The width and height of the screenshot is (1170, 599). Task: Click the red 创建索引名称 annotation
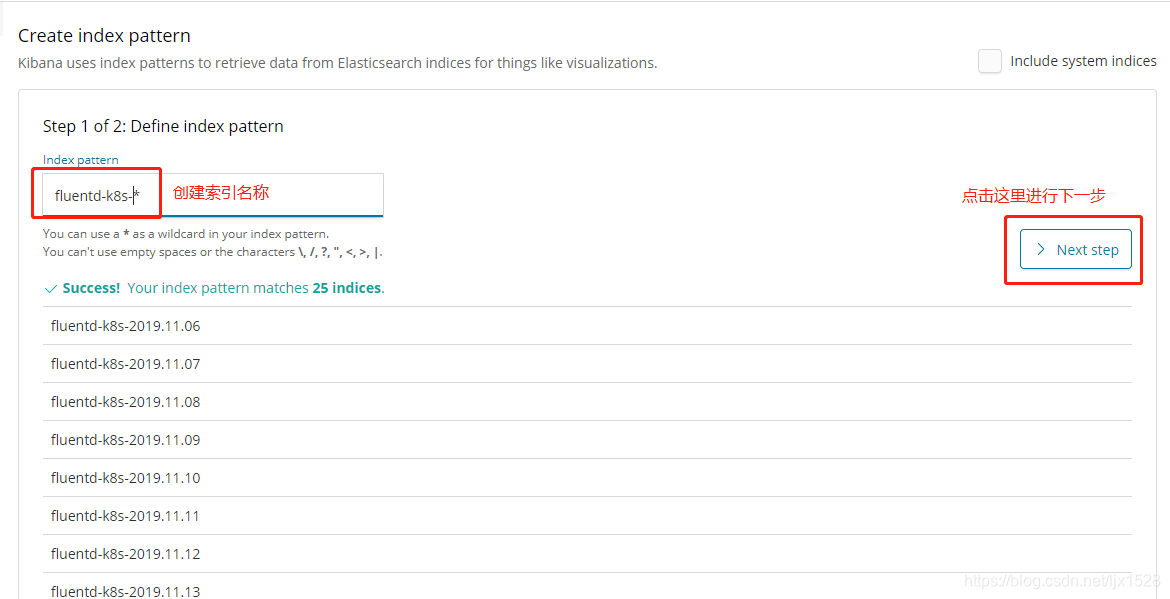tap(221, 193)
